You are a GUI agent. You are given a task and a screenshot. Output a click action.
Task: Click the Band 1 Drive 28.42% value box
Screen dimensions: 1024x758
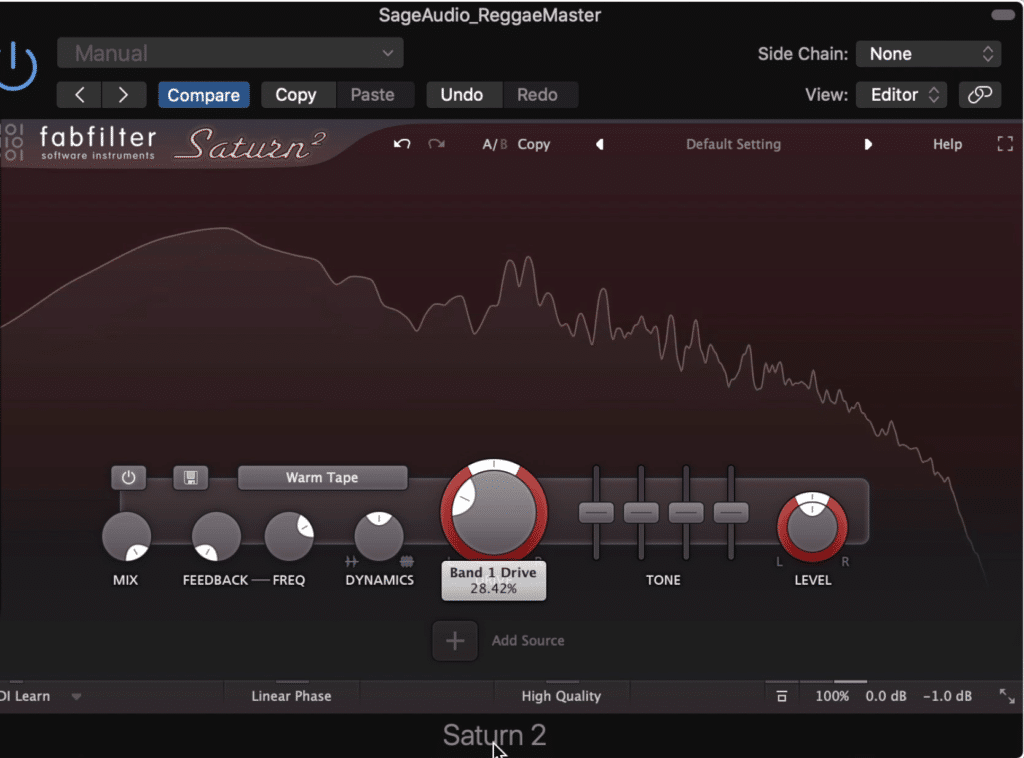(x=494, y=580)
